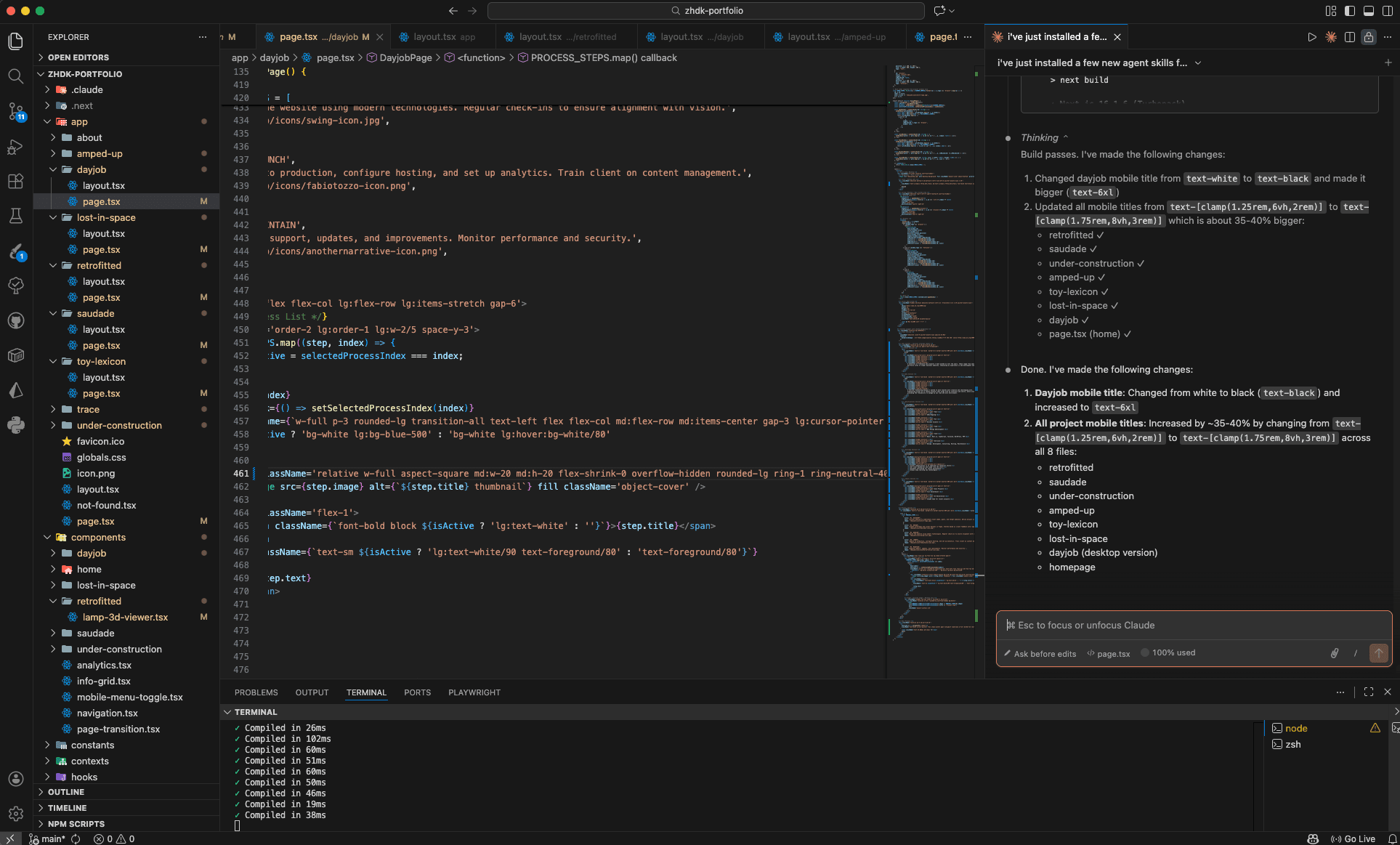The height and width of the screenshot is (845, 1400).
Task: Expand the OUTLINE section
Action: click(65, 792)
